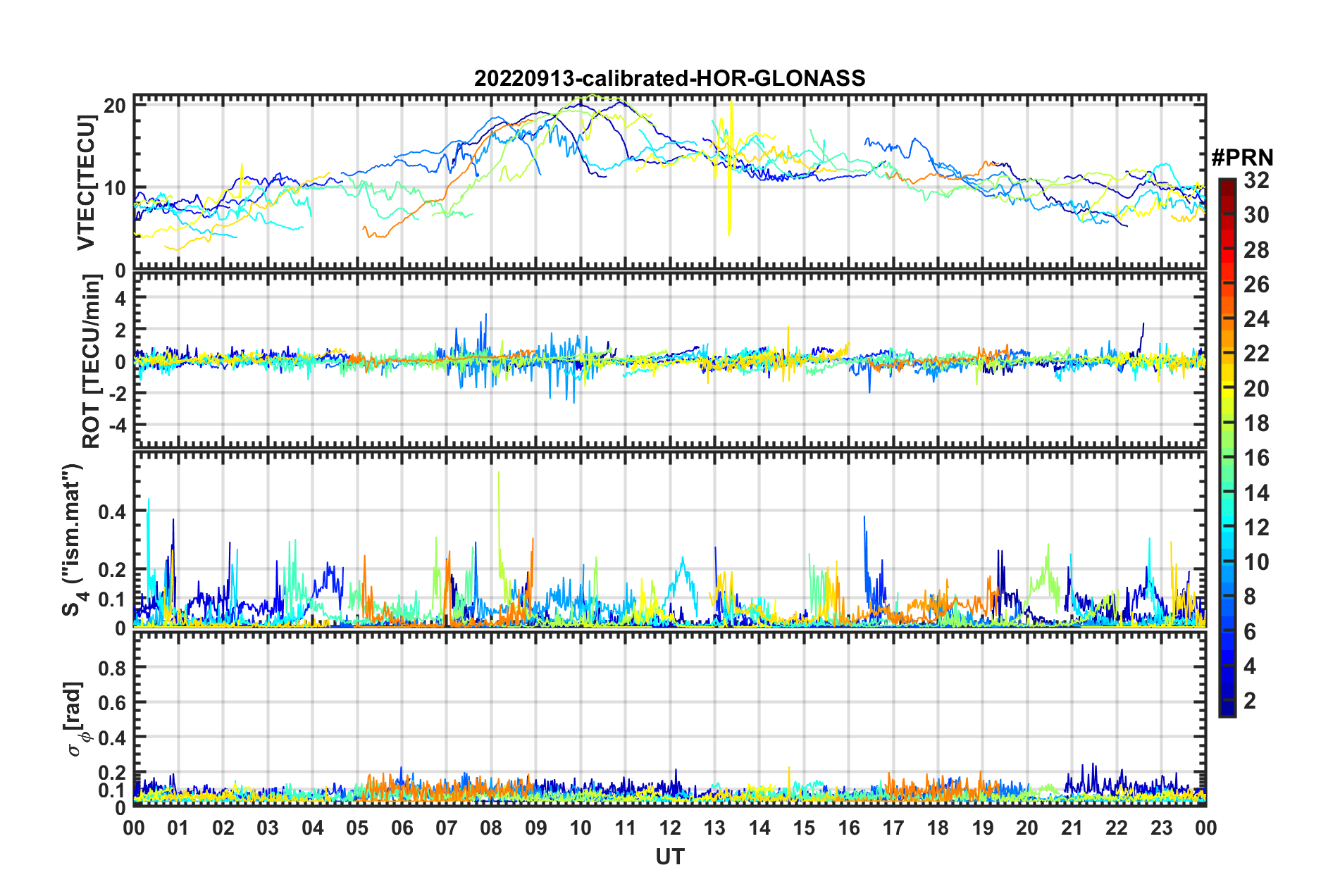Click the "10" tick on the VTEC axis
Image resolution: width=1340 pixels, height=896 pixels.
115,188
